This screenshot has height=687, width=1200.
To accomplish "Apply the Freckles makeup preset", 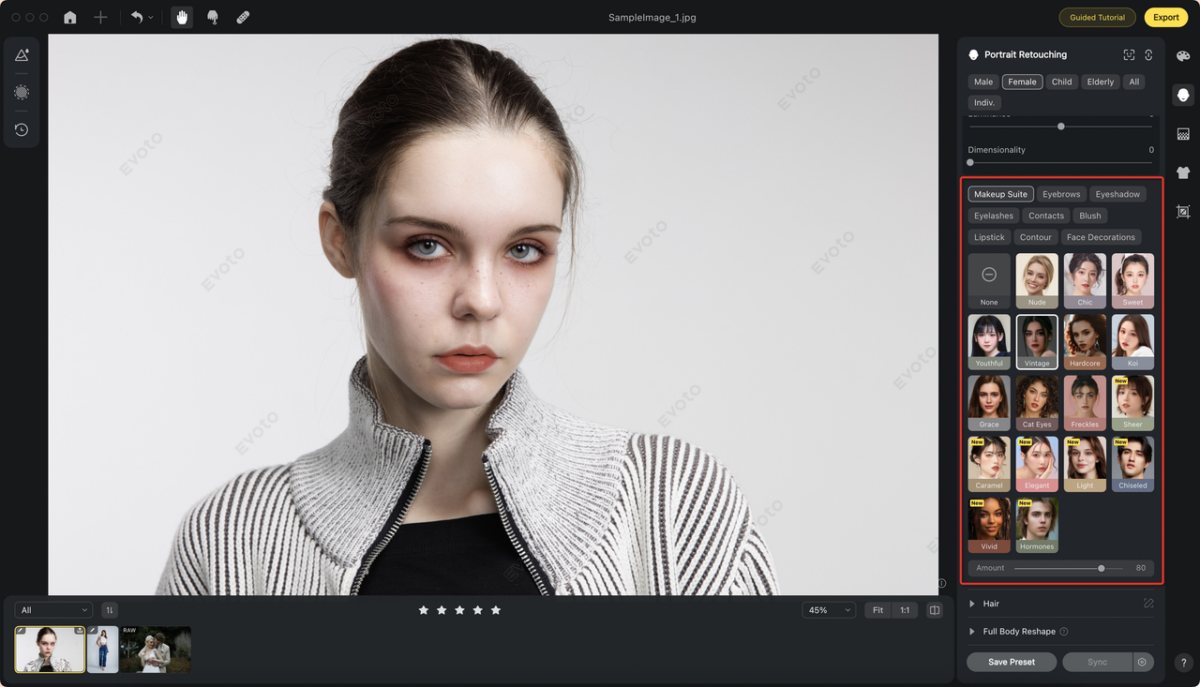I will (x=1085, y=403).
